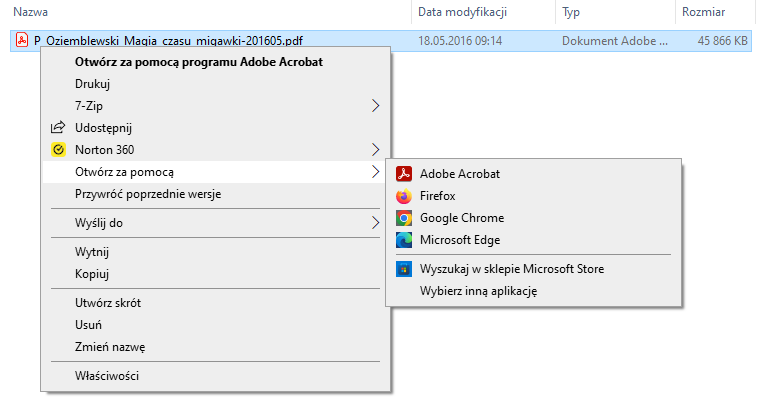Open the file with Firefox label
This screenshot has width=770, height=400.
(438, 196)
